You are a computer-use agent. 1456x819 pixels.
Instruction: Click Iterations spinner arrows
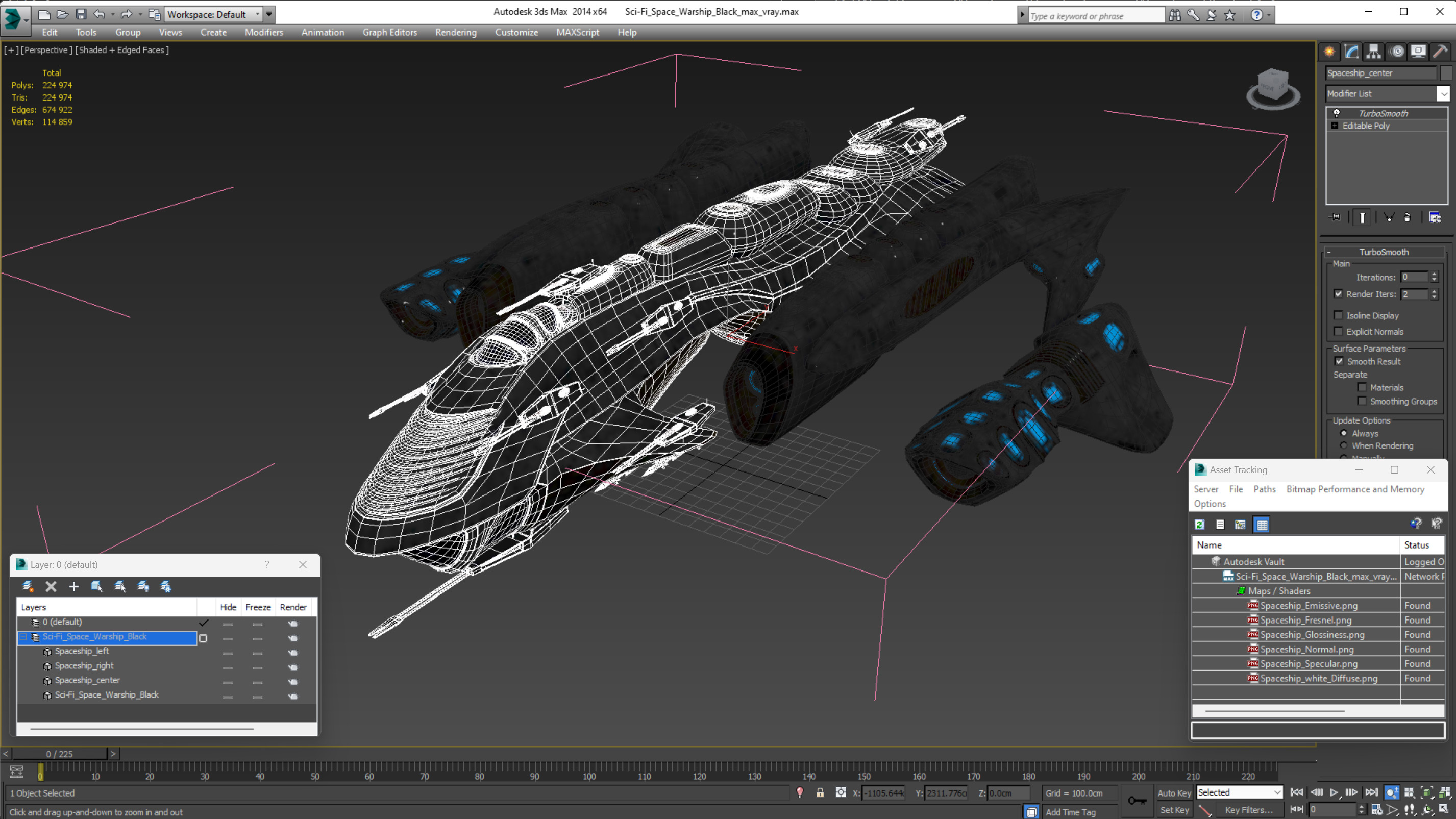pos(1434,277)
